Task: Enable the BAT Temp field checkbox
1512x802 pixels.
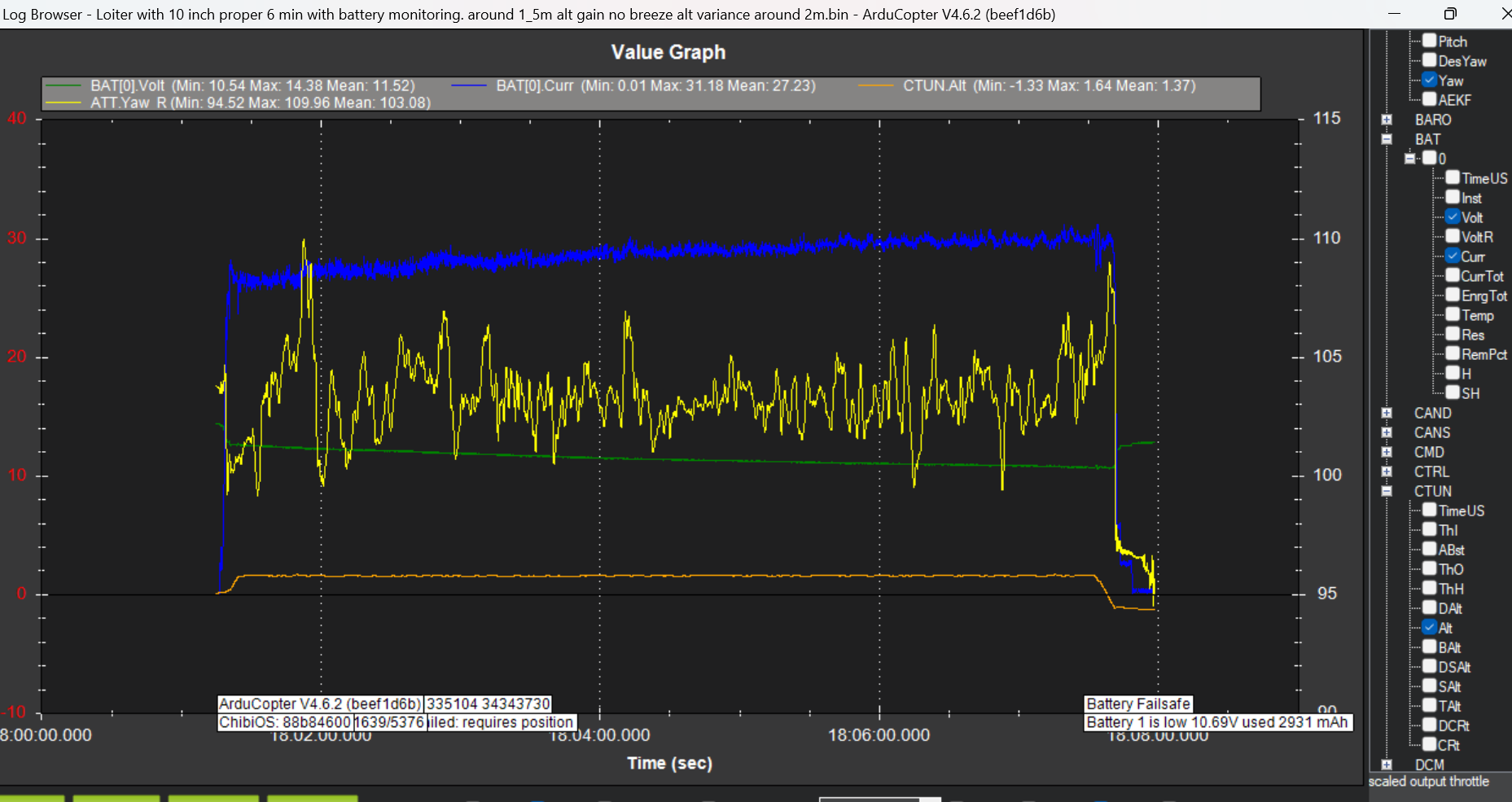Action: coord(1453,314)
